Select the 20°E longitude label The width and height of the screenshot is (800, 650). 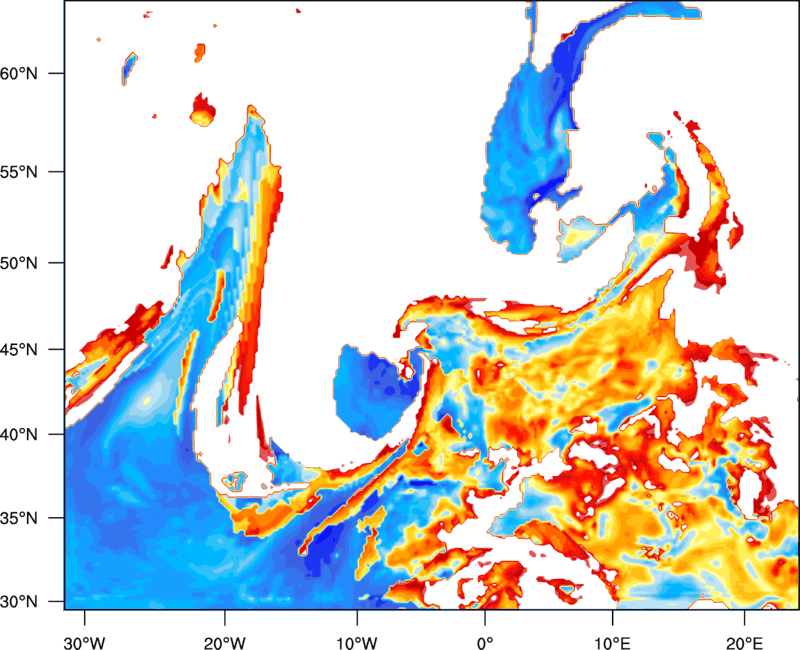click(x=744, y=640)
